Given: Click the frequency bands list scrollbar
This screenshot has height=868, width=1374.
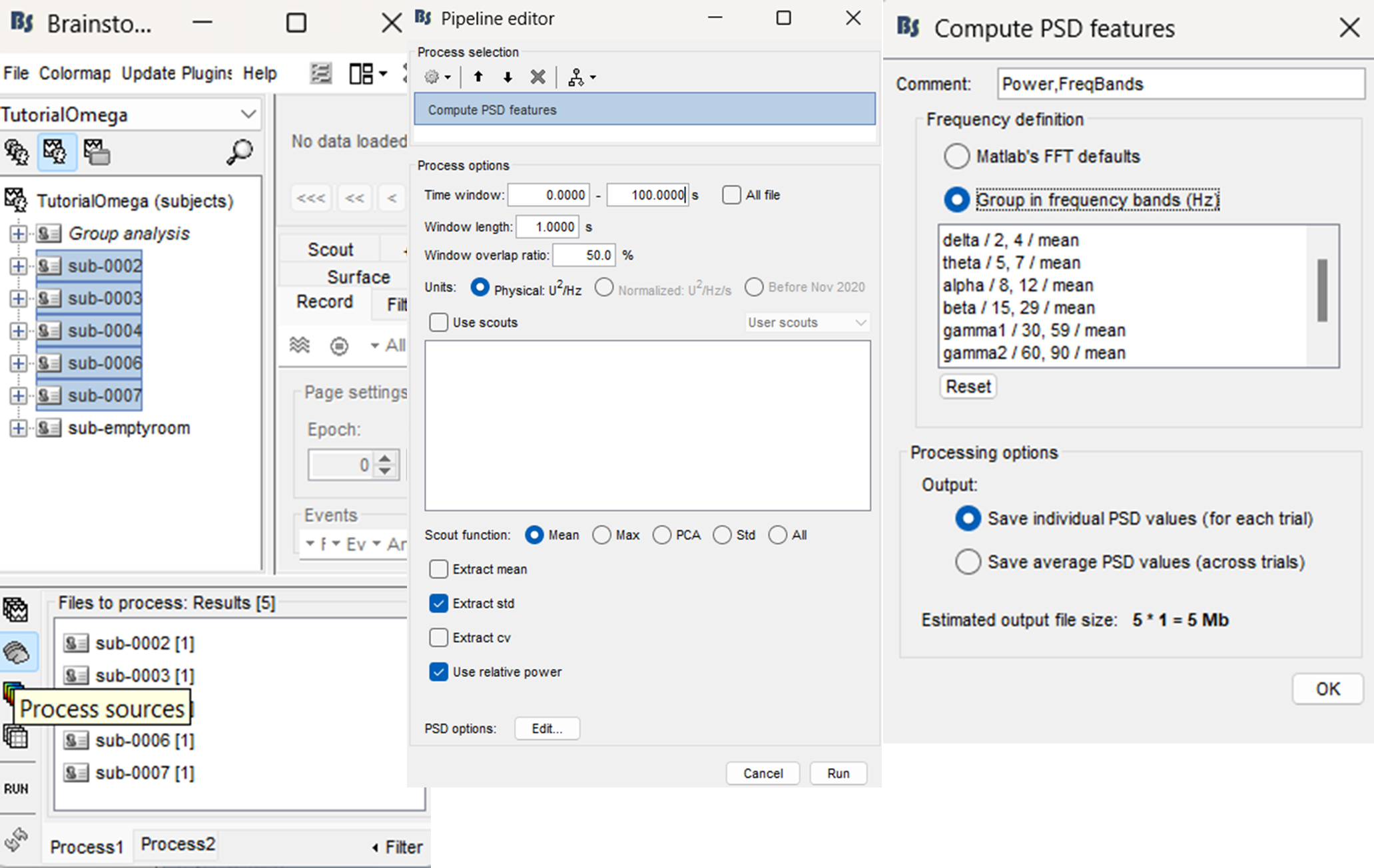Looking at the screenshot, I should [x=1322, y=291].
